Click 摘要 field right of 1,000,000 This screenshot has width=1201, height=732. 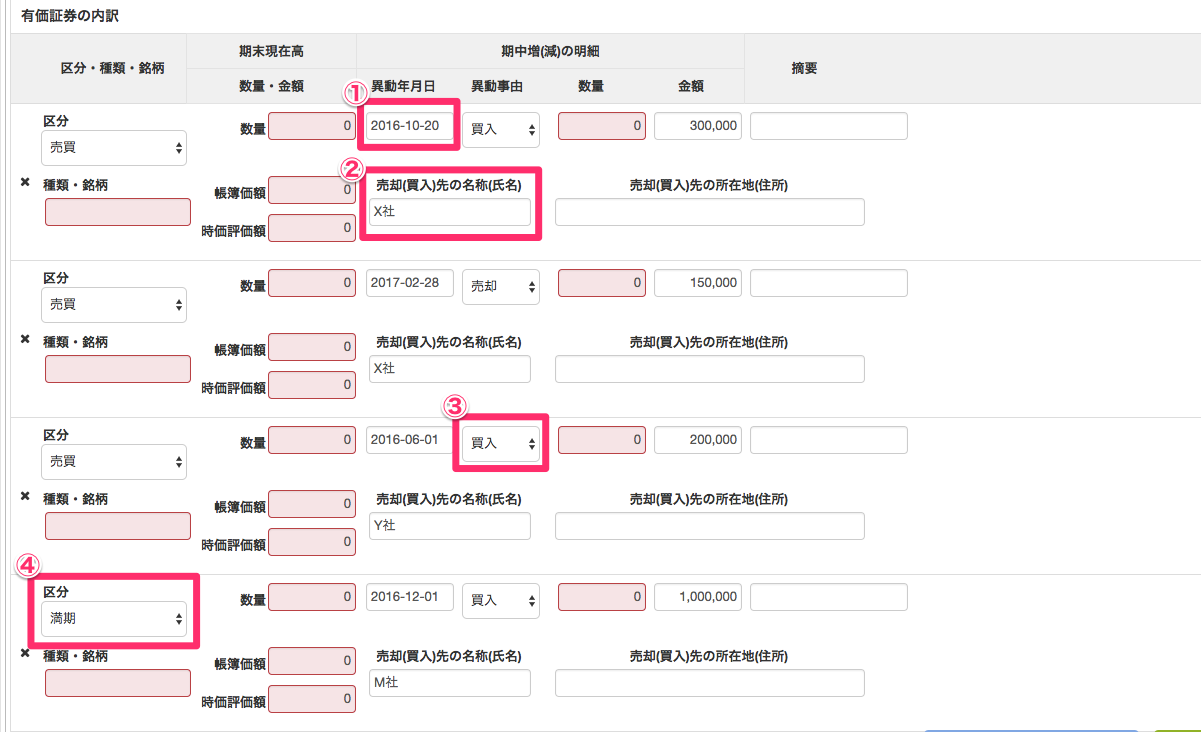(x=829, y=597)
